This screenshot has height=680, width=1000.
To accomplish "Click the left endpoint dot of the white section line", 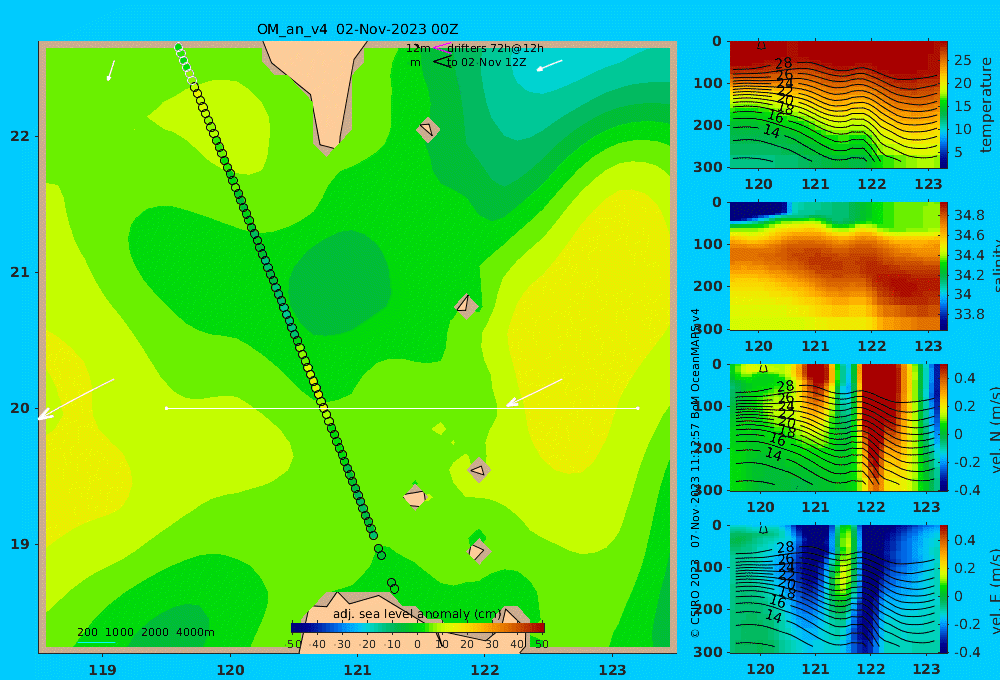I will [166, 408].
